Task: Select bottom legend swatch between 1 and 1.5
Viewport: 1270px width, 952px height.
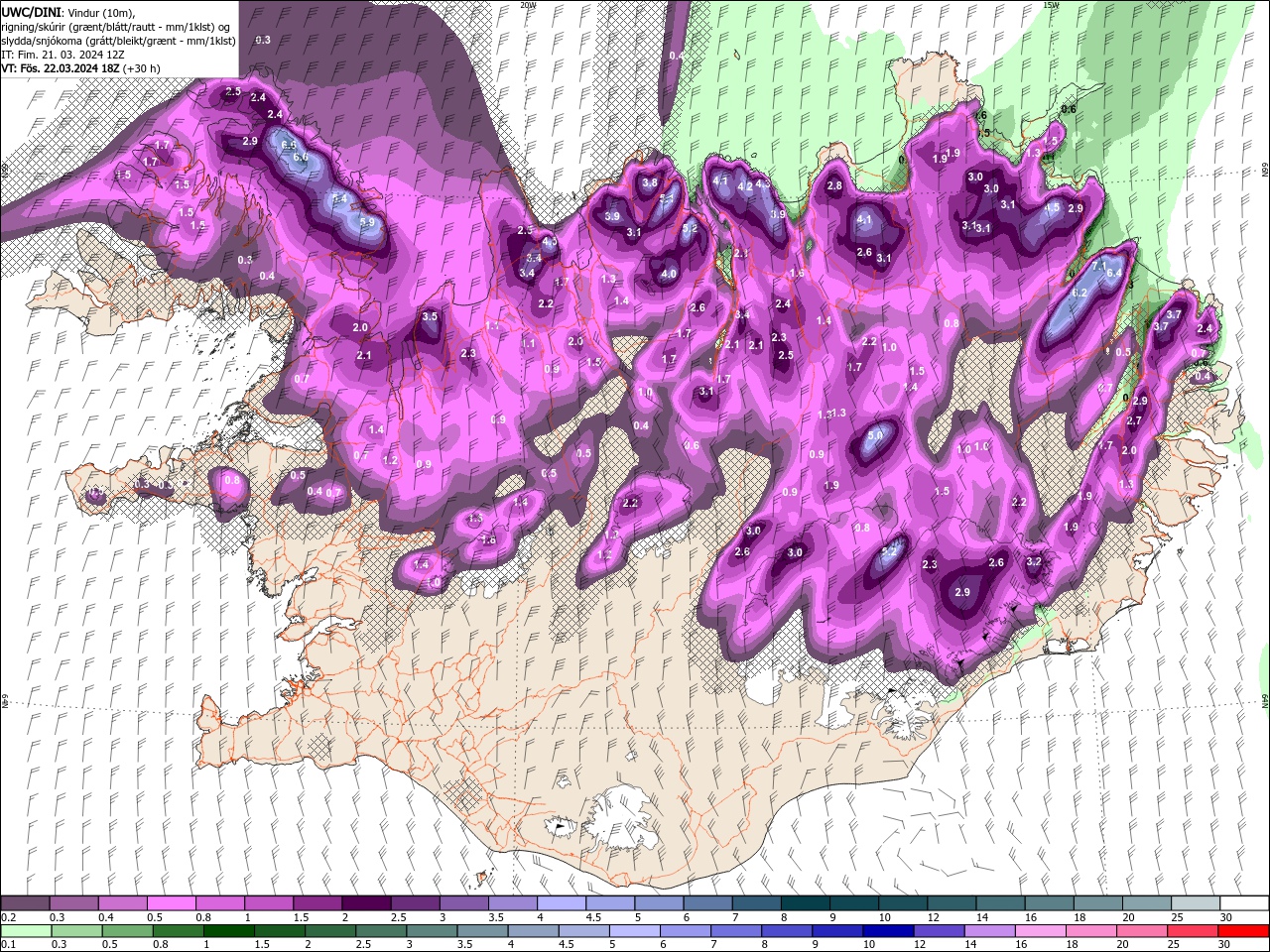Action: [x=229, y=931]
